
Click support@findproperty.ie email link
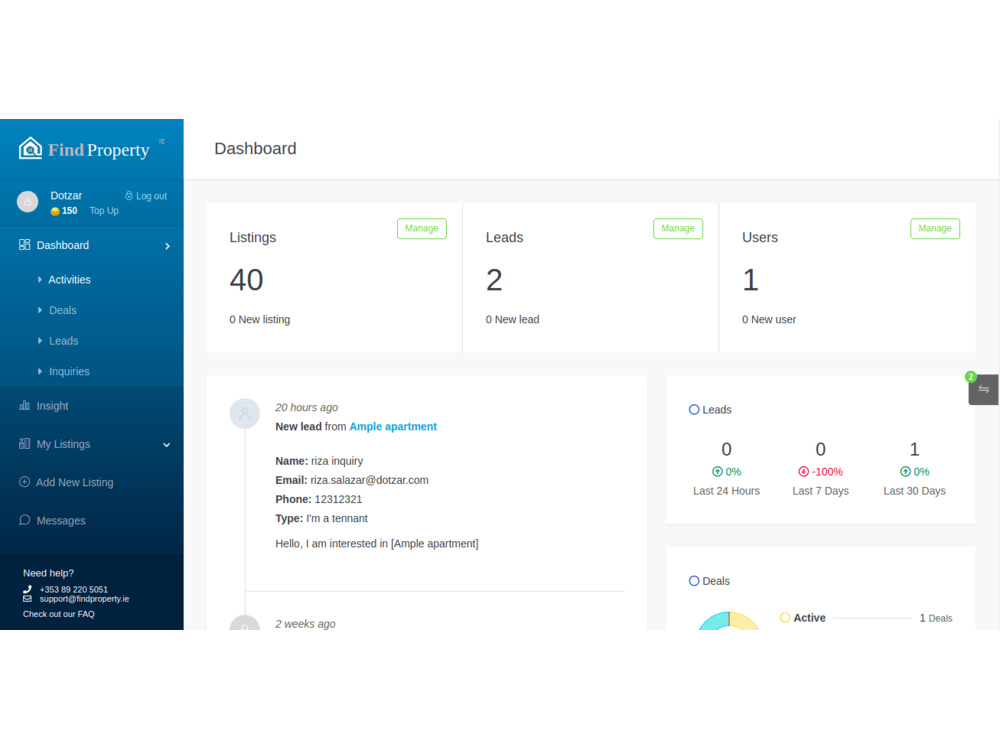(x=84, y=599)
